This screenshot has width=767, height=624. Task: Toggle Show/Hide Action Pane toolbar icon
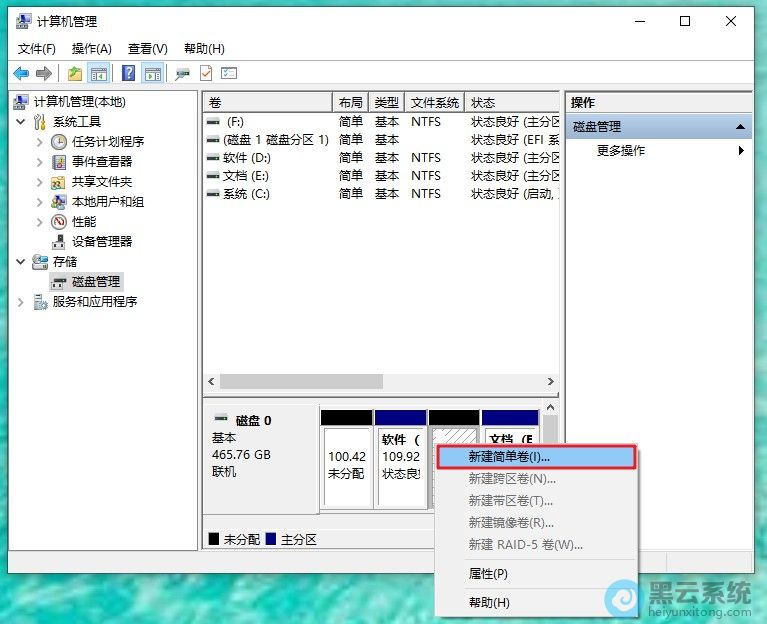[x=152, y=73]
